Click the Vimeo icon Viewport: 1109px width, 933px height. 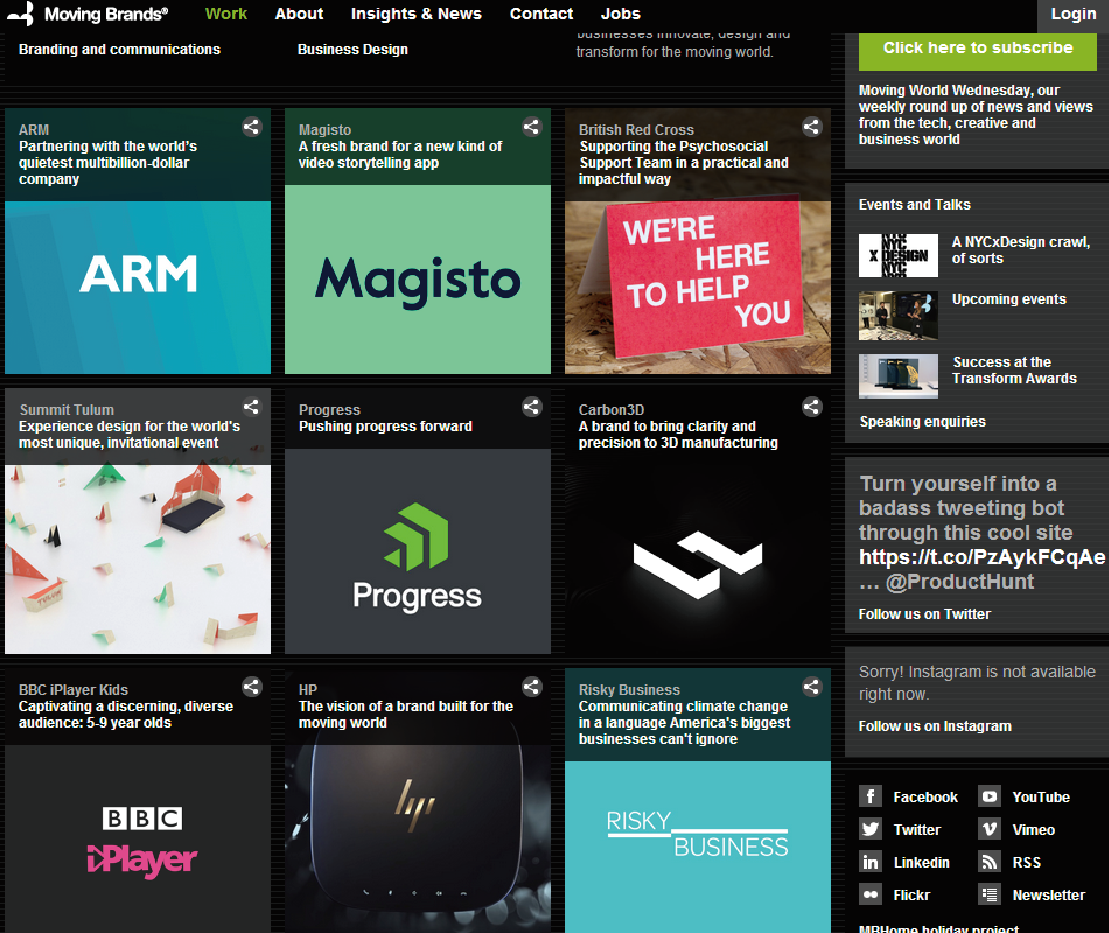[989, 829]
